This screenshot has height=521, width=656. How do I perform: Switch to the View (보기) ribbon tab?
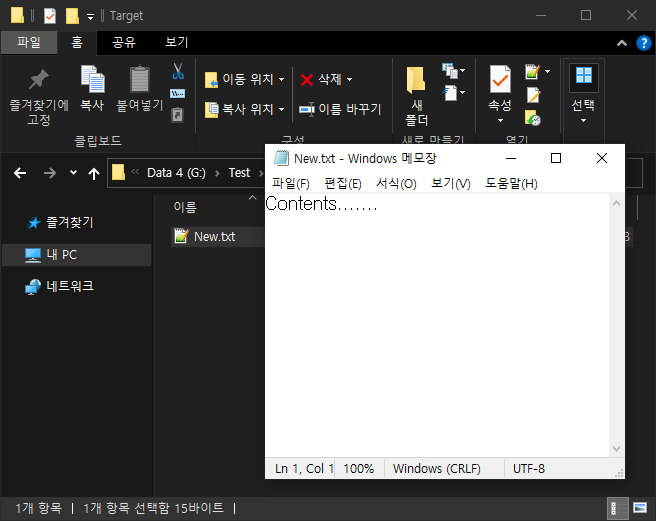(177, 42)
